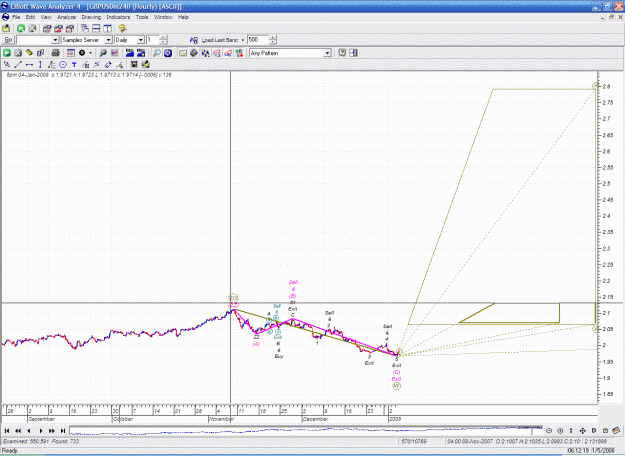Open the File menu

[x=16, y=17]
